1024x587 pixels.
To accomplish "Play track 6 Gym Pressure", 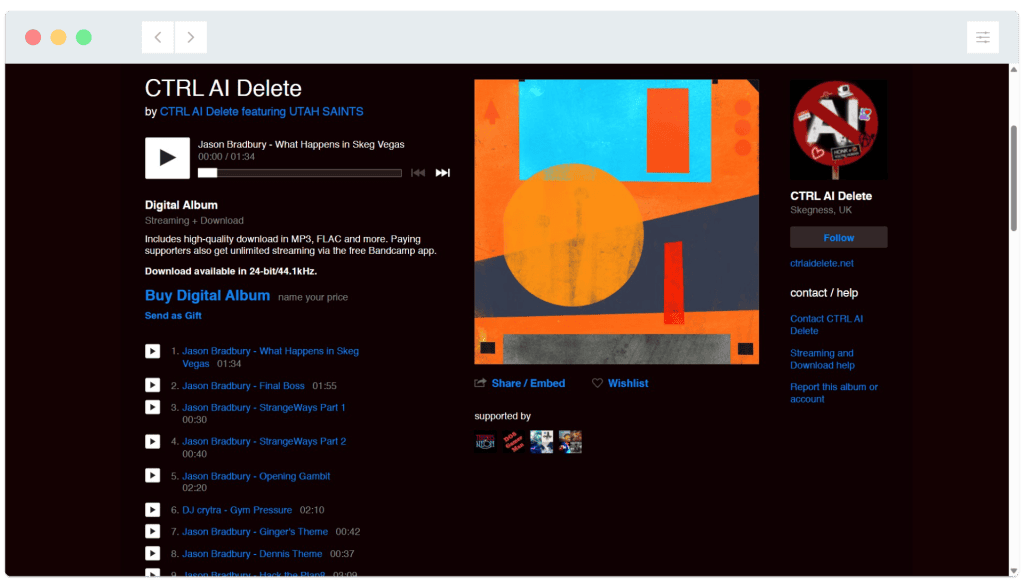I will (x=152, y=510).
